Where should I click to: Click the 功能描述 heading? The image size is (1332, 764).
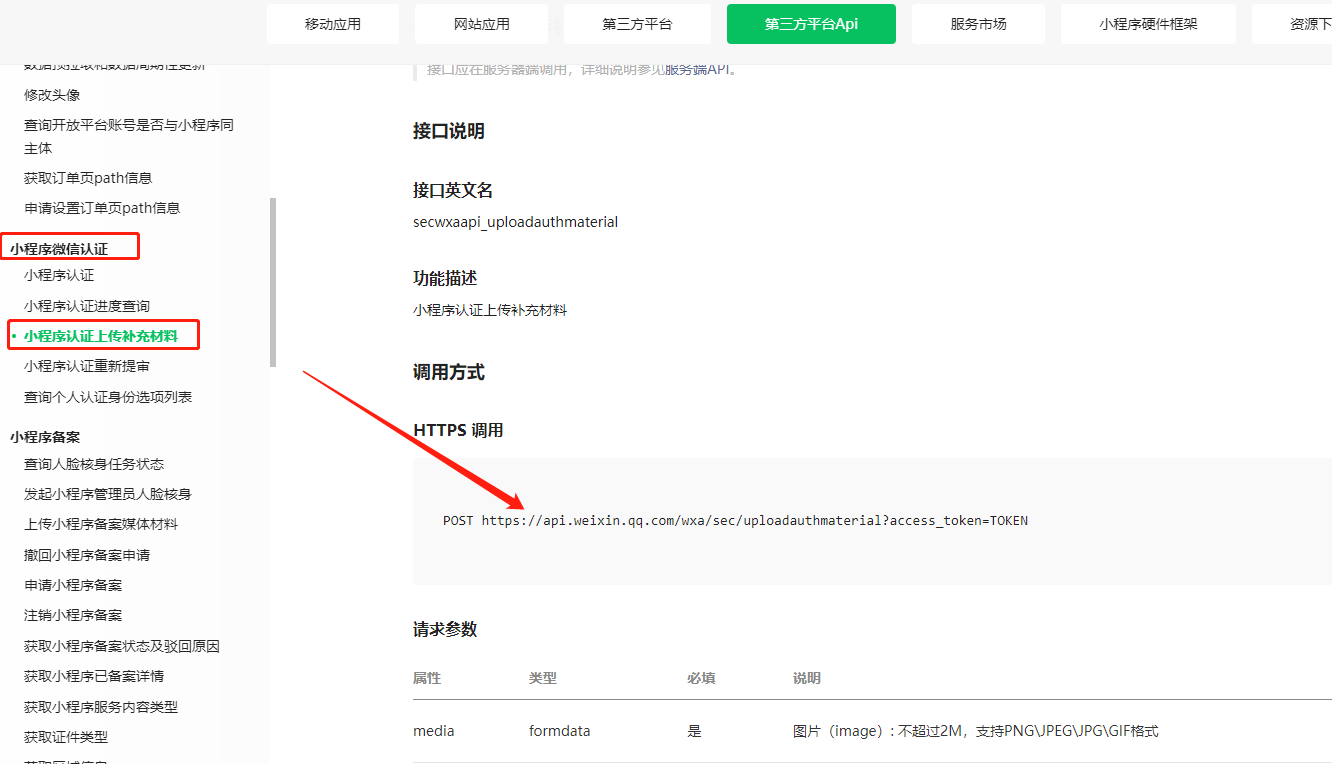click(x=445, y=278)
